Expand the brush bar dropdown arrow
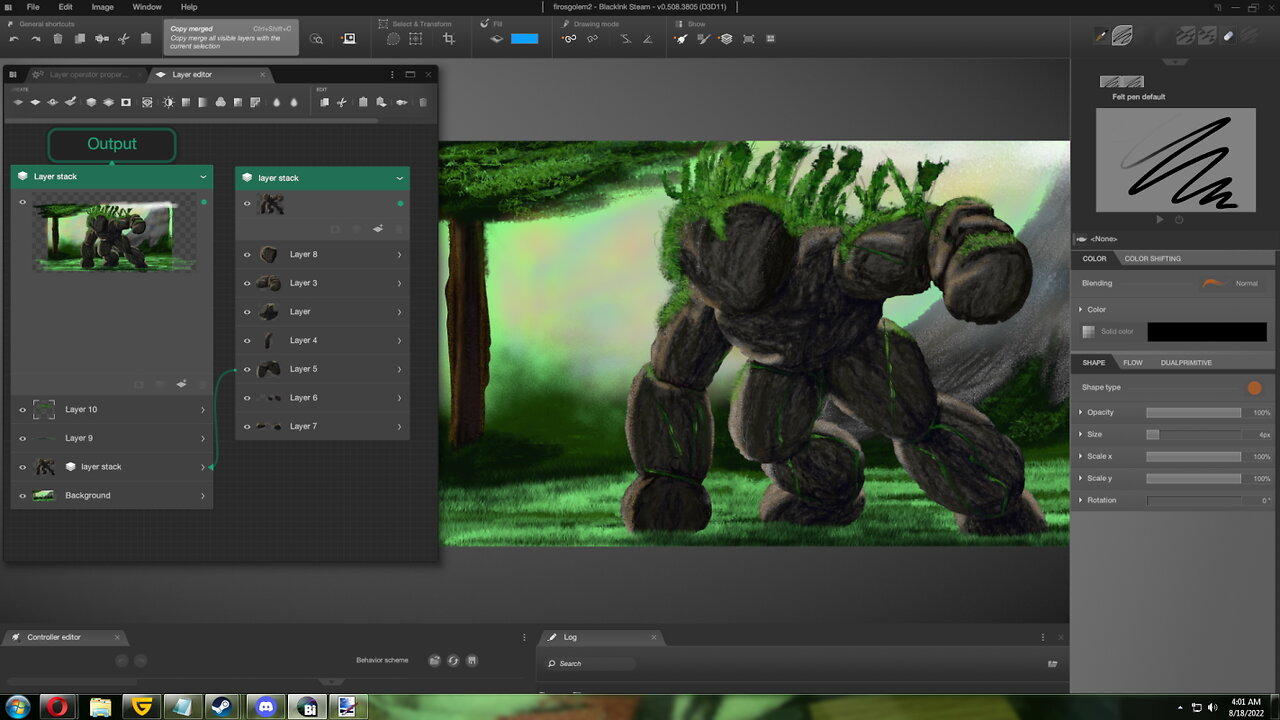Image resolution: width=1280 pixels, height=720 pixels. tap(1175, 62)
